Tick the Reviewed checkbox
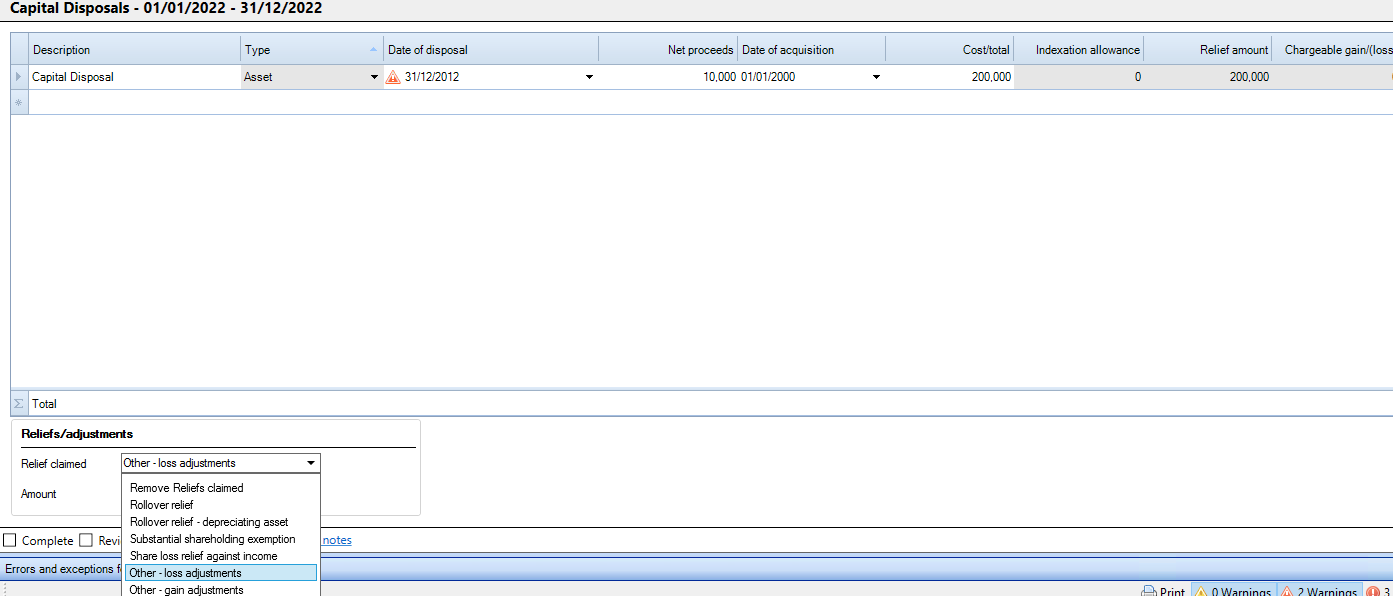This screenshot has height=596, width=1393. tap(86, 540)
